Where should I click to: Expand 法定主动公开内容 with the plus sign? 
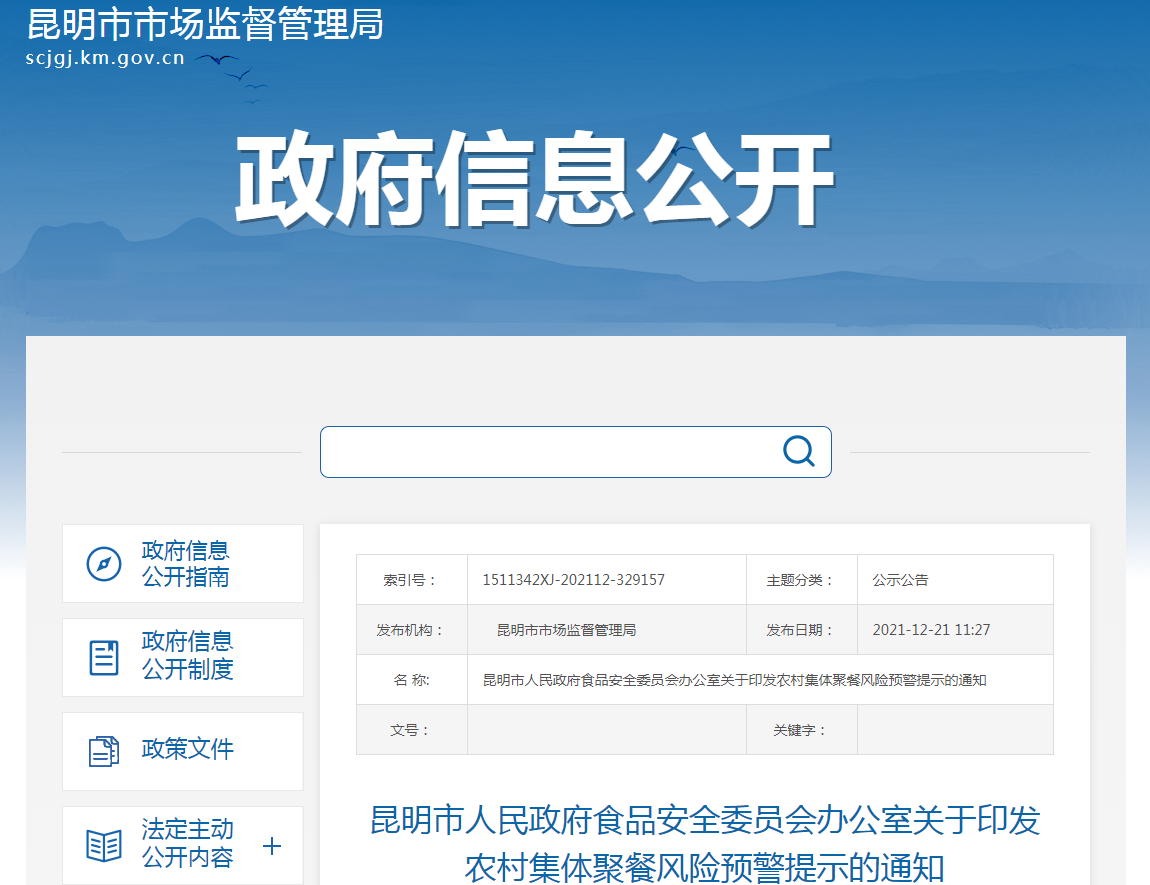[x=272, y=846]
